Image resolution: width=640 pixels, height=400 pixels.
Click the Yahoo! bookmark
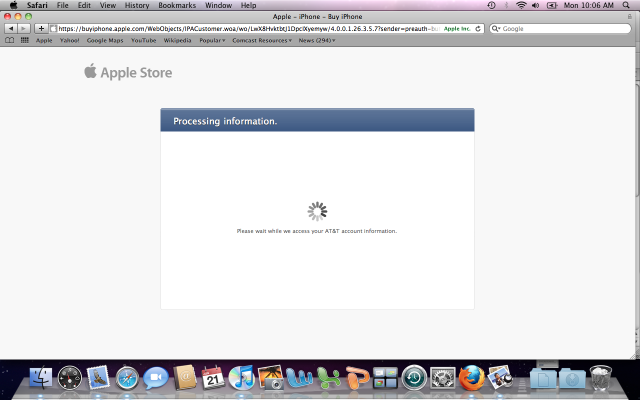69,40
